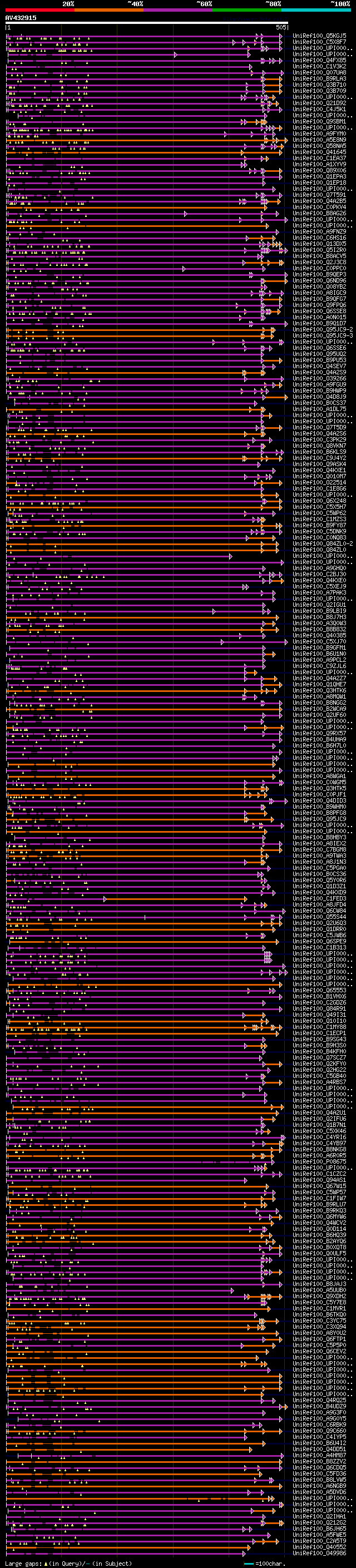
Task: Select the UniRef100_O22514 label
Action: click(x=319, y=482)
